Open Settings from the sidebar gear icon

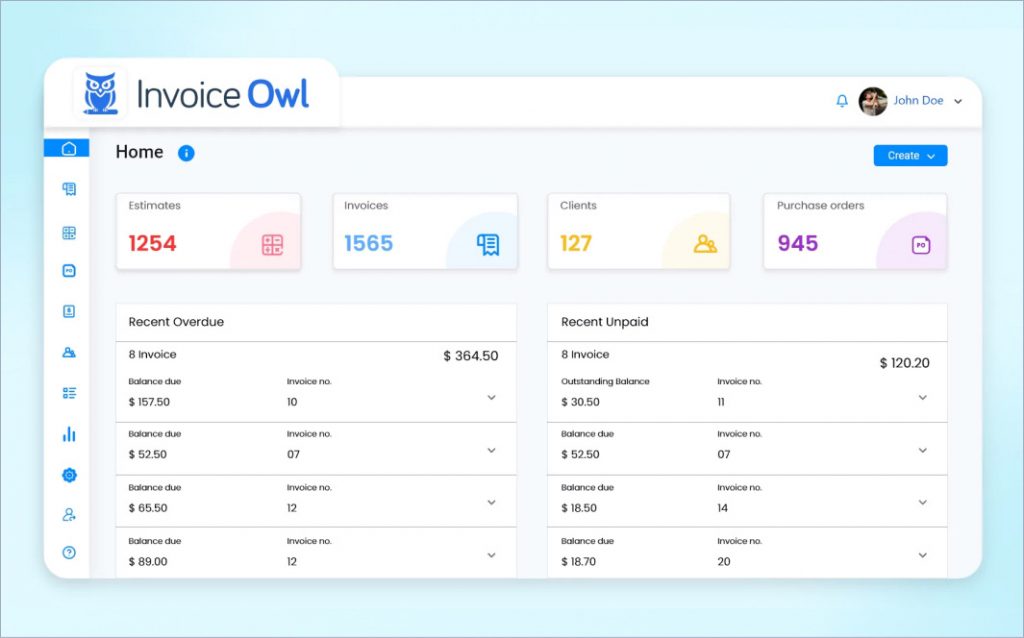(x=69, y=475)
